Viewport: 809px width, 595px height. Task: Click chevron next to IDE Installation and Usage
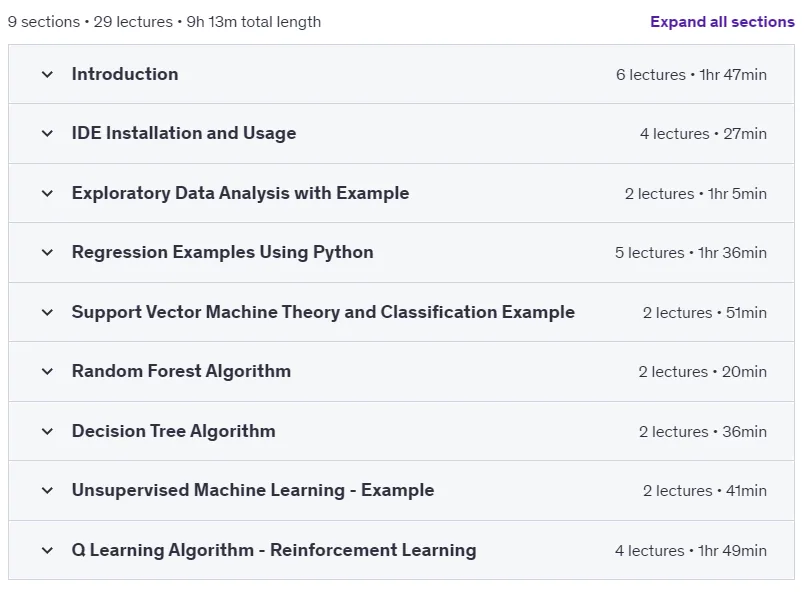point(47,134)
